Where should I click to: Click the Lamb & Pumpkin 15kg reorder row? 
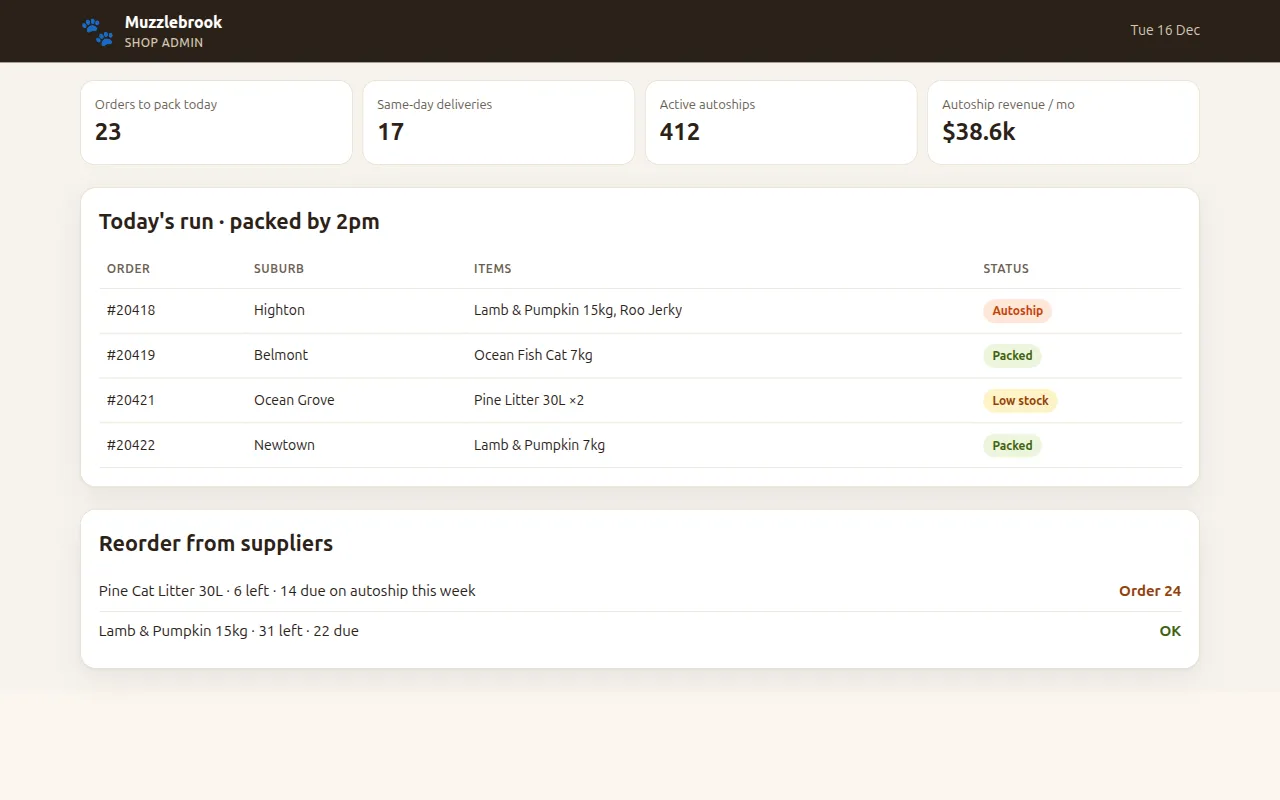[640, 631]
